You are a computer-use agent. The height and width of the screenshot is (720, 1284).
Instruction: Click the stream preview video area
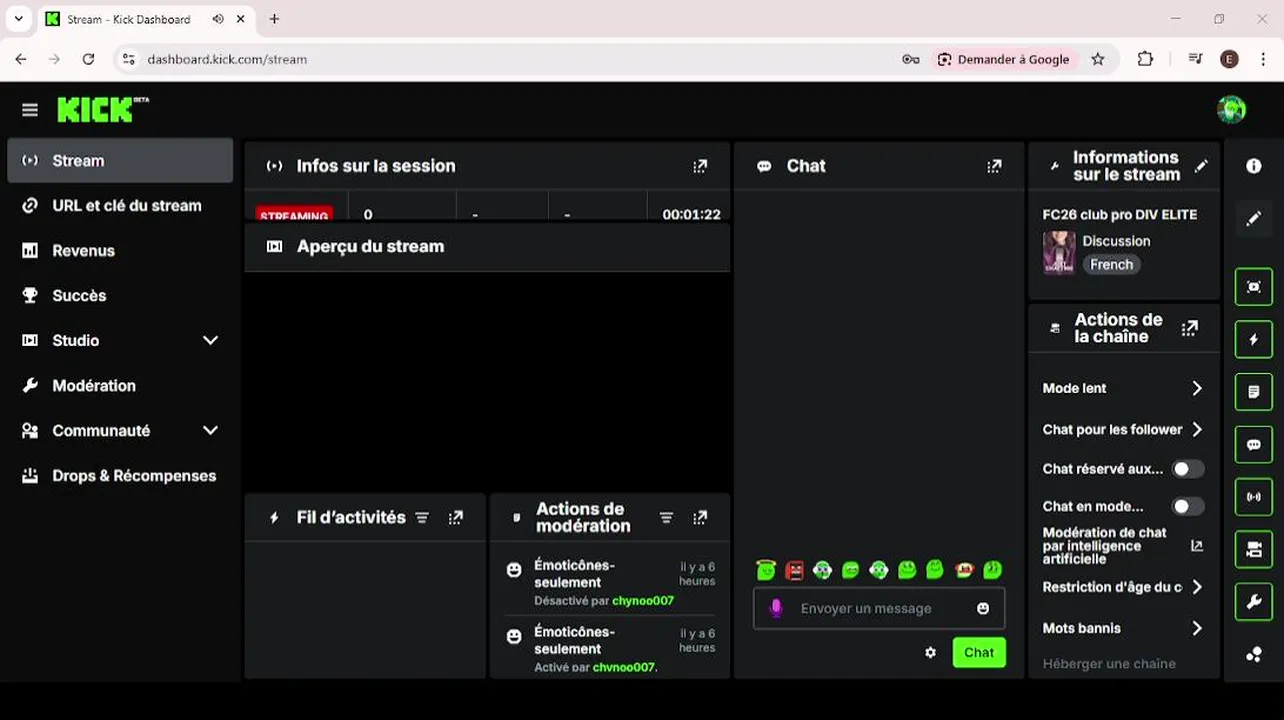(487, 380)
